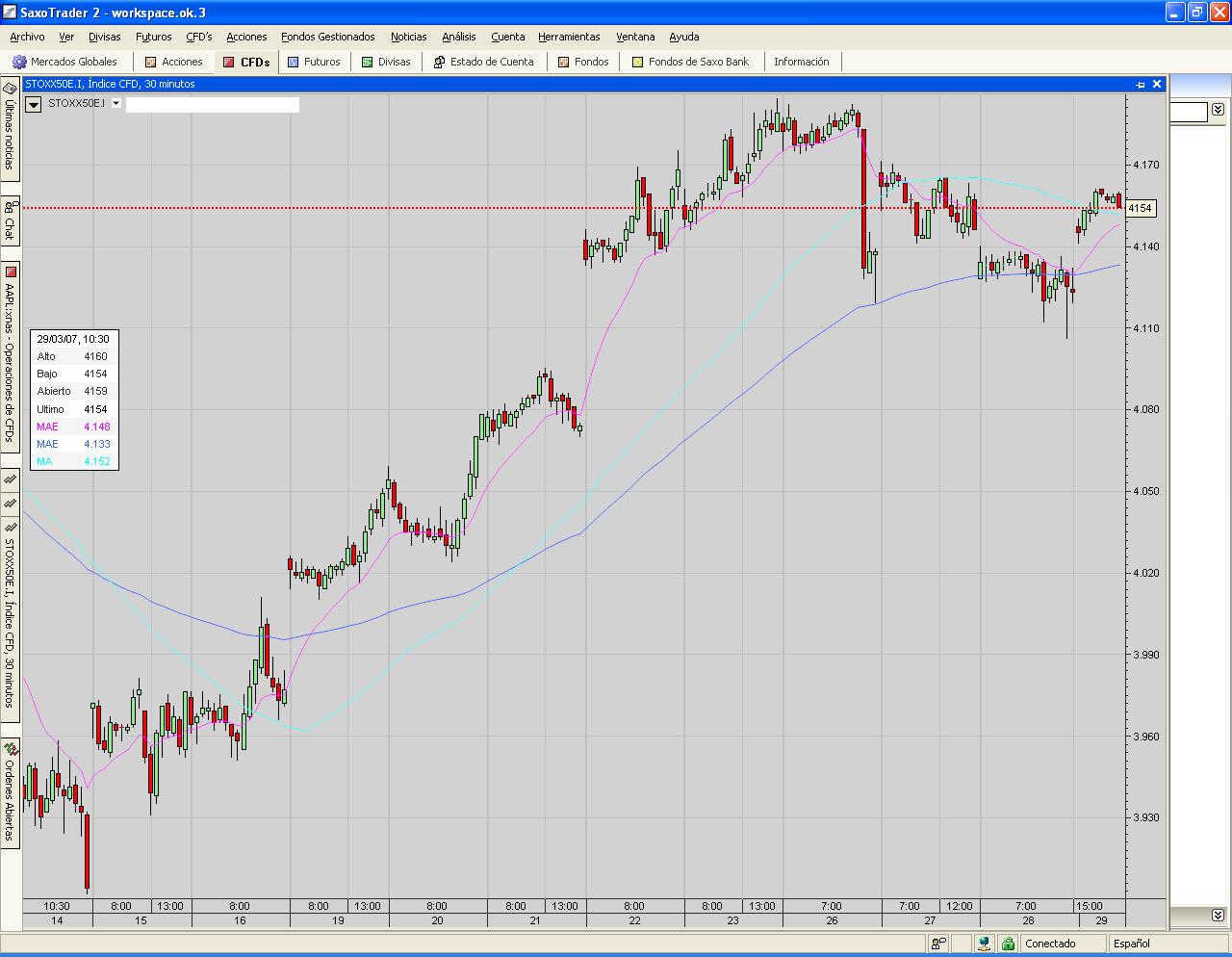The height and width of the screenshot is (957, 1232).
Task: Switch to the Estado de Cuenta tab
Action: (x=483, y=62)
